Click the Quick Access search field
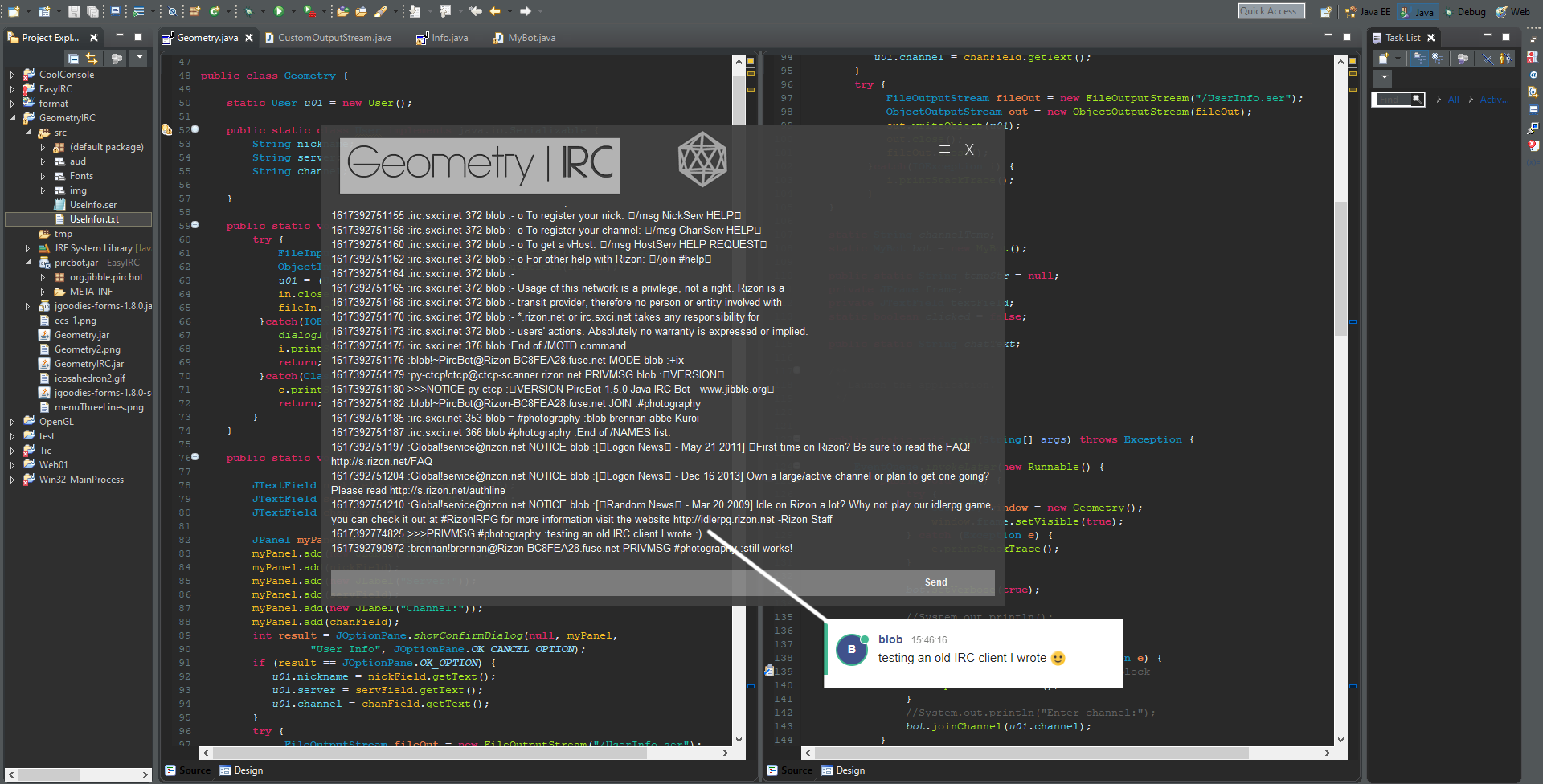Screen dimensions: 1543x784 point(1271,11)
